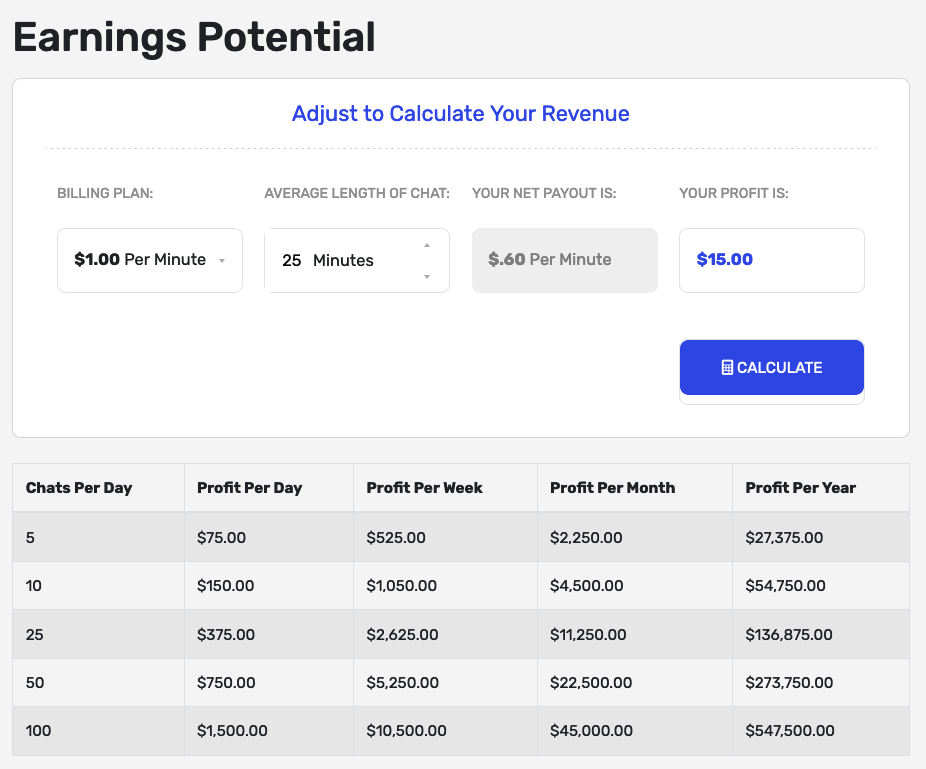Click the 10 chats per day cell
Image resolution: width=926 pixels, height=769 pixels.
[x=98, y=585]
